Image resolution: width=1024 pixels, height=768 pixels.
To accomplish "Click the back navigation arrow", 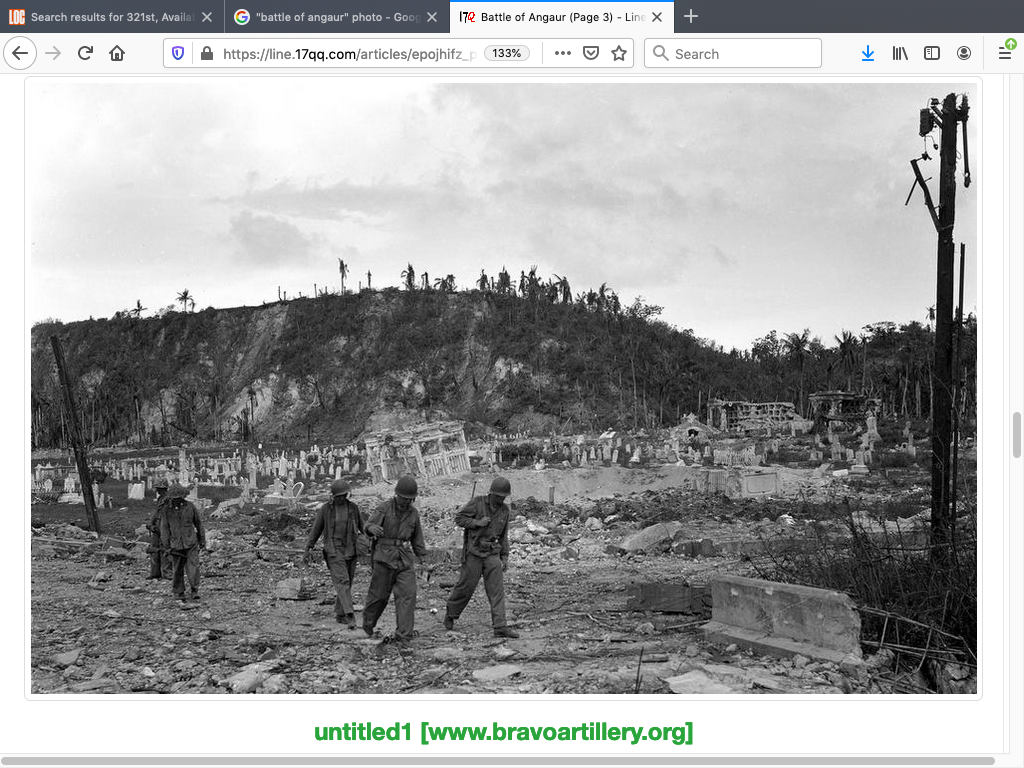I will point(20,54).
